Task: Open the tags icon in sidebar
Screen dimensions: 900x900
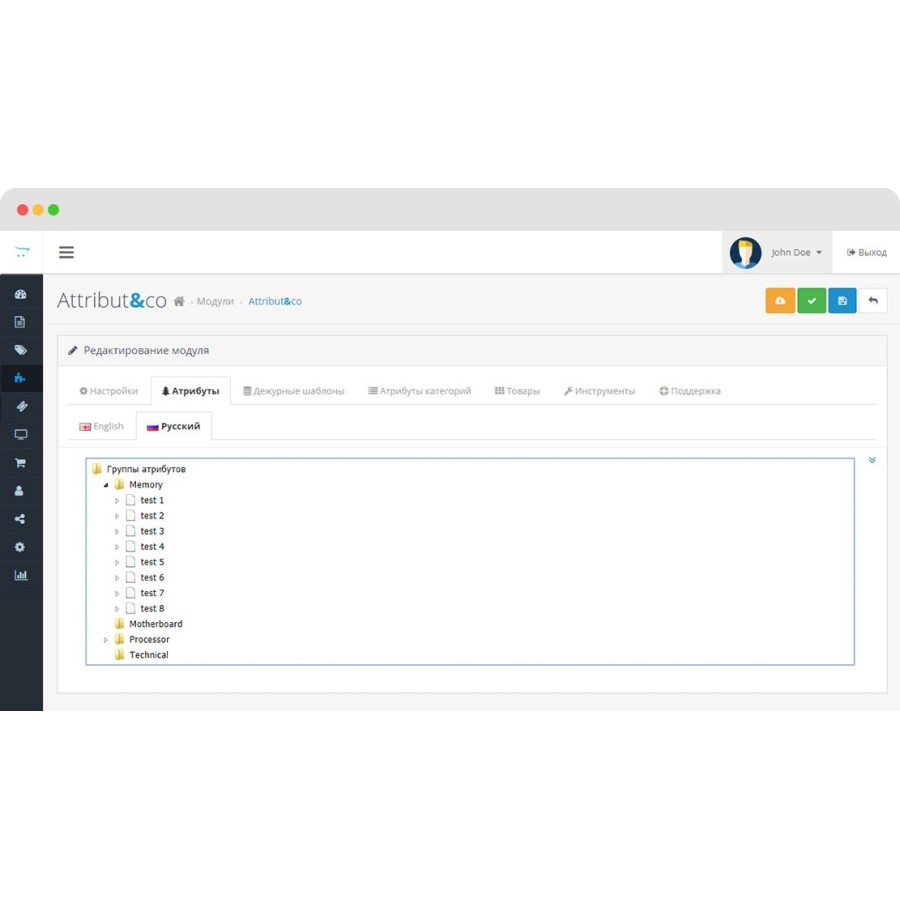Action: point(21,350)
